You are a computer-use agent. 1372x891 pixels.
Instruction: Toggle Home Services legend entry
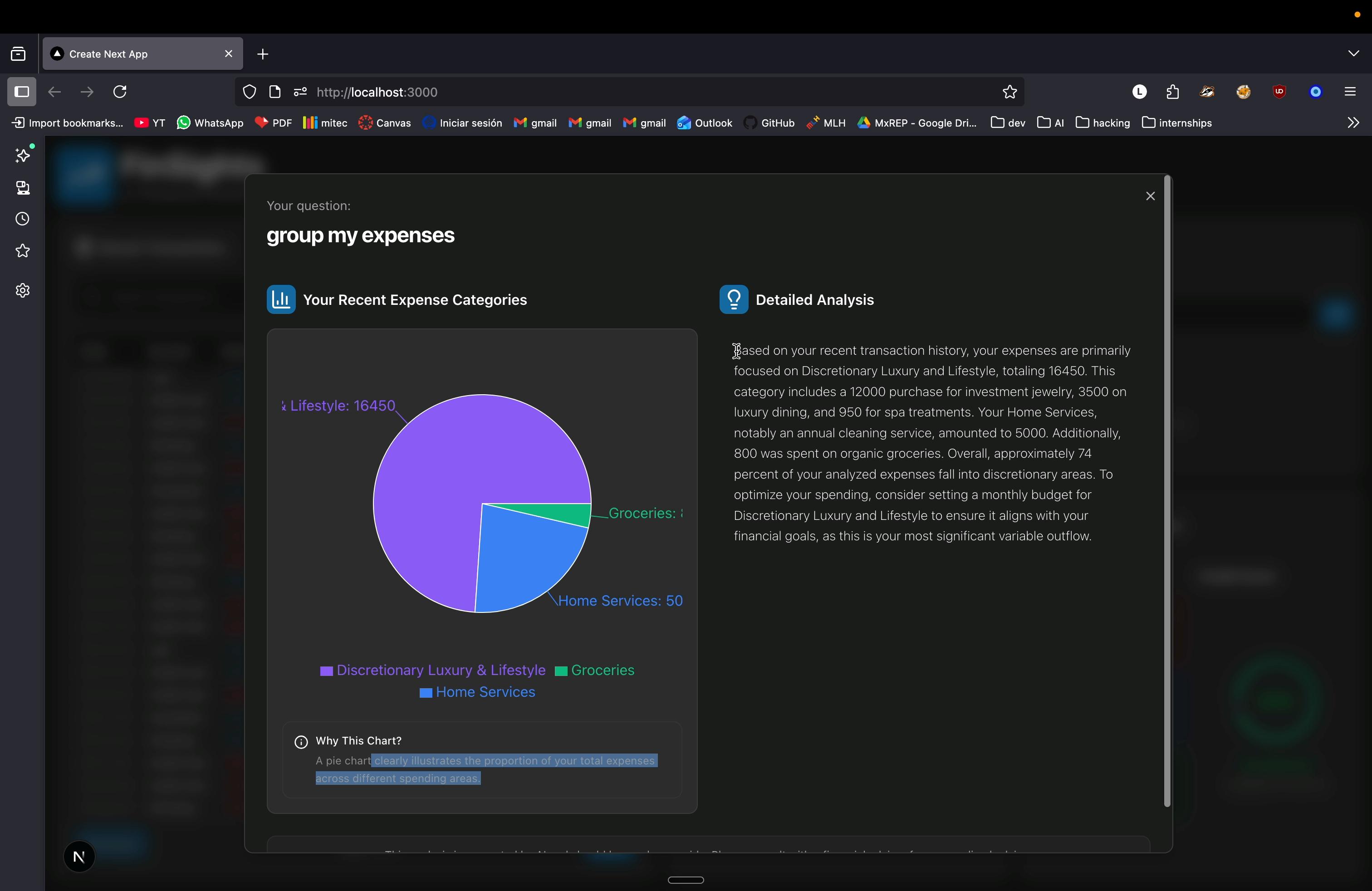tap(478, 692)
